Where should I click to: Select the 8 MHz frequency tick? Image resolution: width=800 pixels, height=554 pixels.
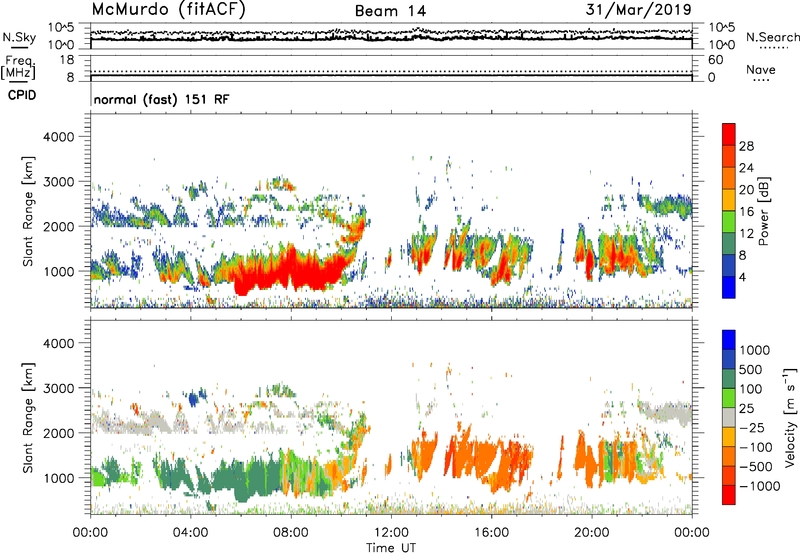click(70, 78)
